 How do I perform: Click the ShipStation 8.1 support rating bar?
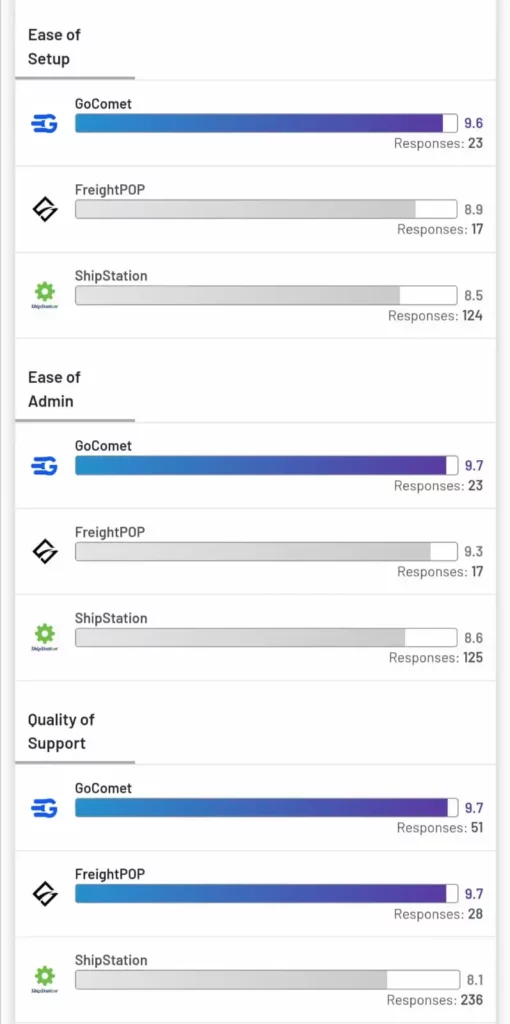(267, 980)
